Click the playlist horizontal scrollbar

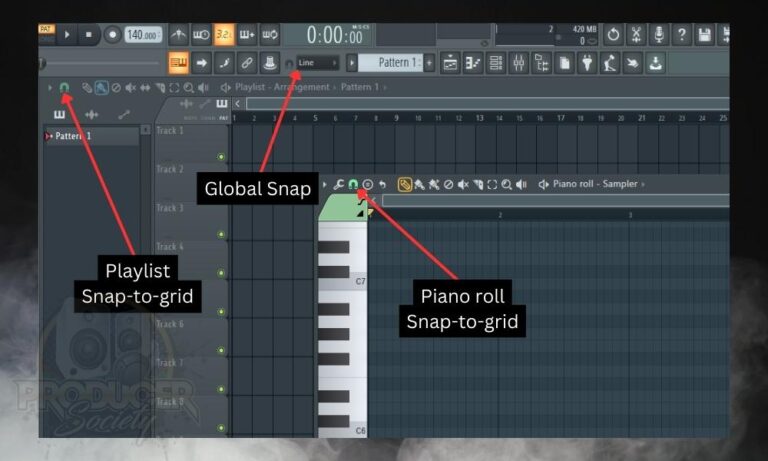point(487,103)
